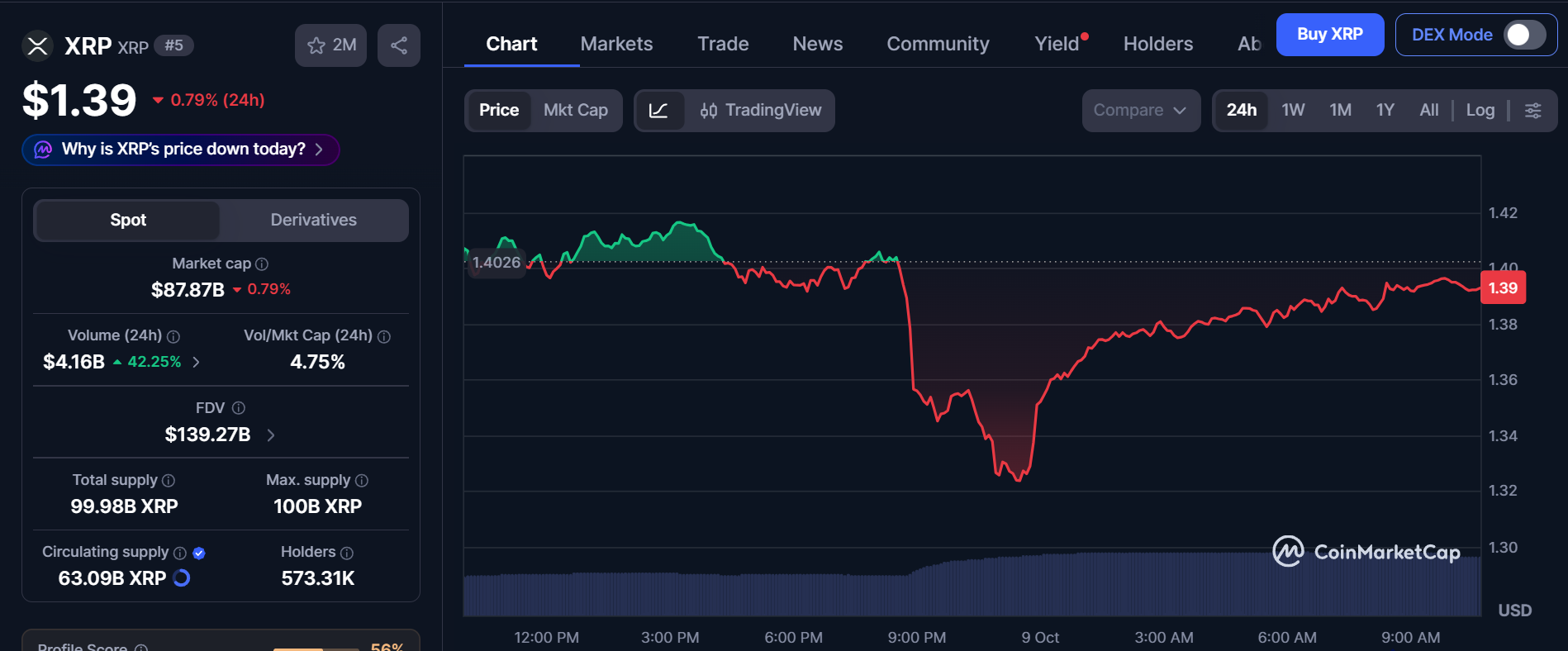
Task: View the Yield tab
Action: (x=1058, y=44)
